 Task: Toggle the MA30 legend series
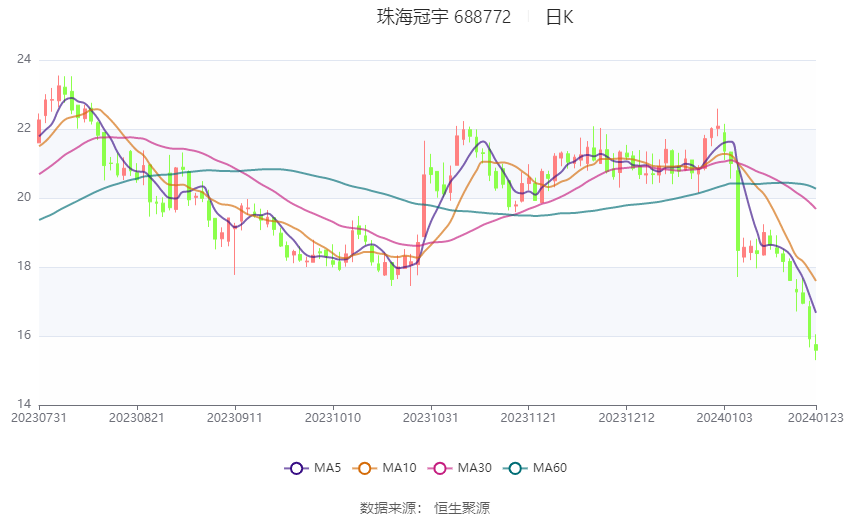point(460,468)
